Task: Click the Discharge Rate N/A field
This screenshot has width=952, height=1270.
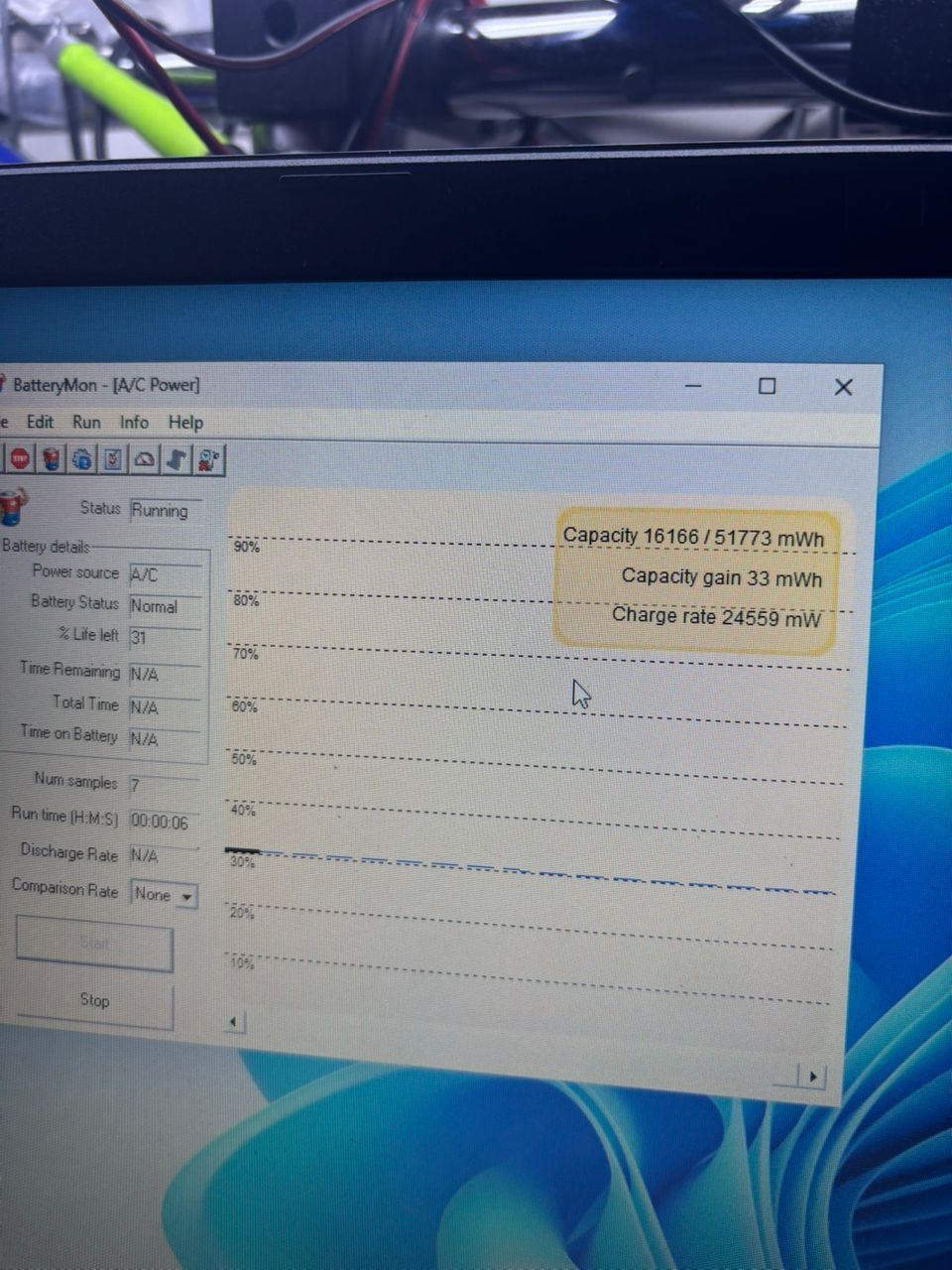Action: (x=164, y=855)
